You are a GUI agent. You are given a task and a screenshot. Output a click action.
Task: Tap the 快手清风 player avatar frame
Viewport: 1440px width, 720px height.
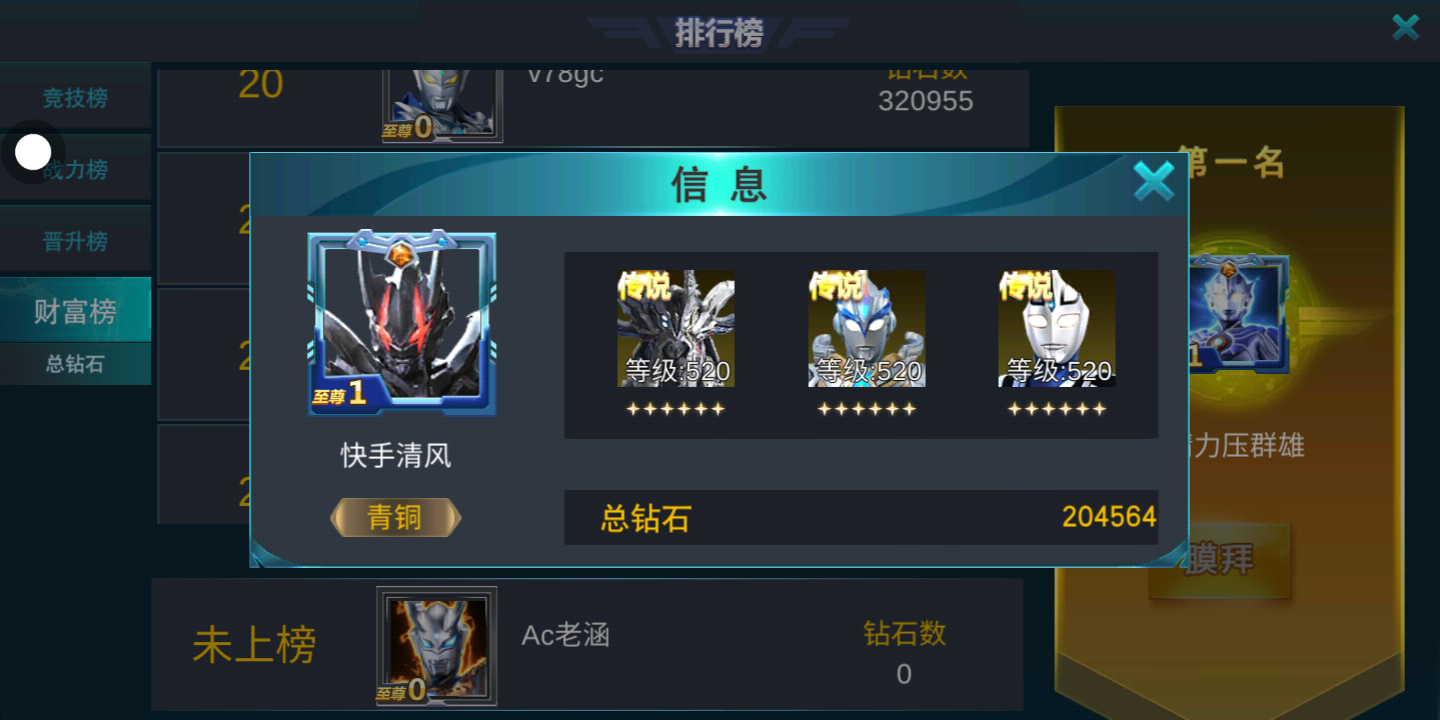tap(402, 323)
